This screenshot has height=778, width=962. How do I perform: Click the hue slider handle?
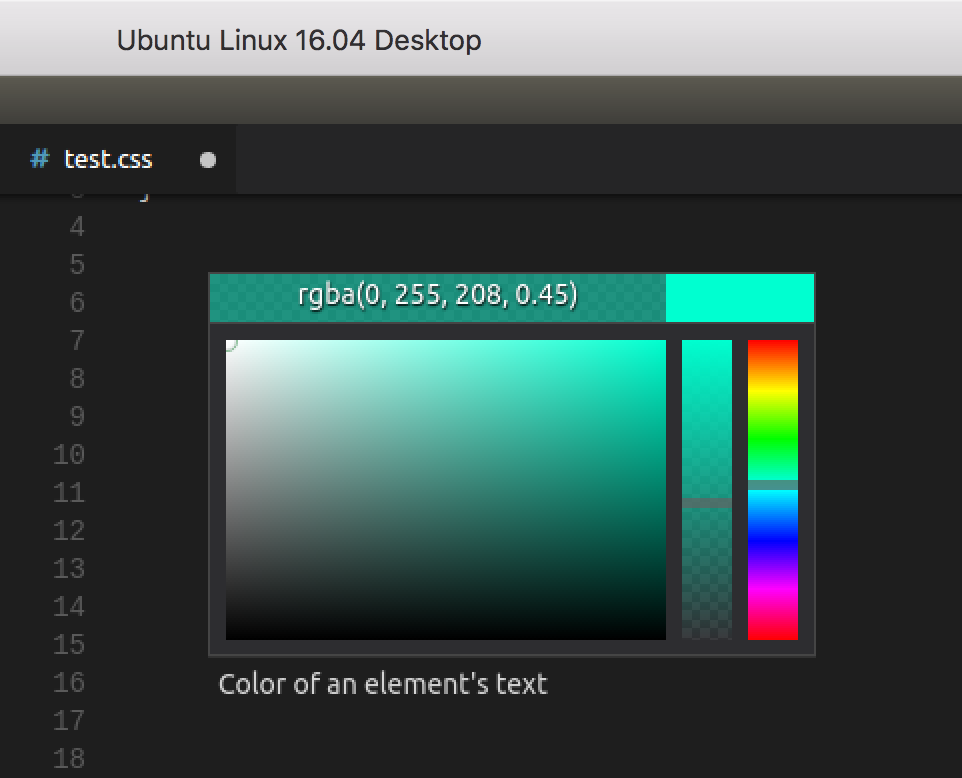click(x=772, y=485)
